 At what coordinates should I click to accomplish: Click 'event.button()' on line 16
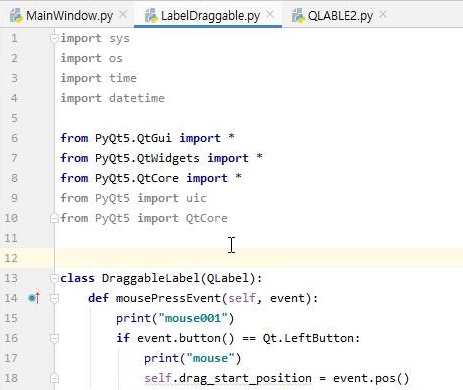point(186,338)
